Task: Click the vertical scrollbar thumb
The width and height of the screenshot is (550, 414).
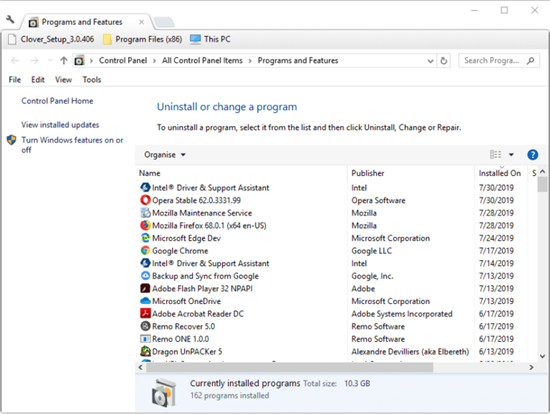Action: pyautogui.click(x=542, y=184)
